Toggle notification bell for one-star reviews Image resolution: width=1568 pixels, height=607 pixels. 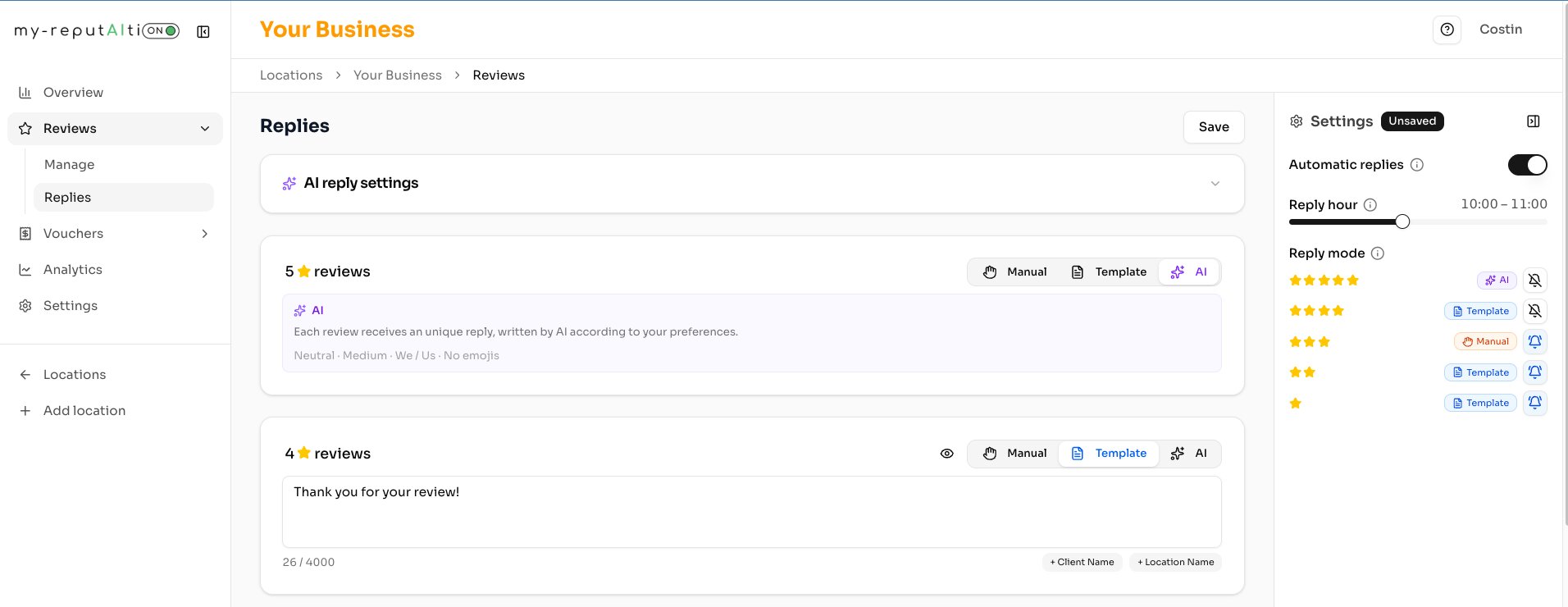[x=1535, y=403]
